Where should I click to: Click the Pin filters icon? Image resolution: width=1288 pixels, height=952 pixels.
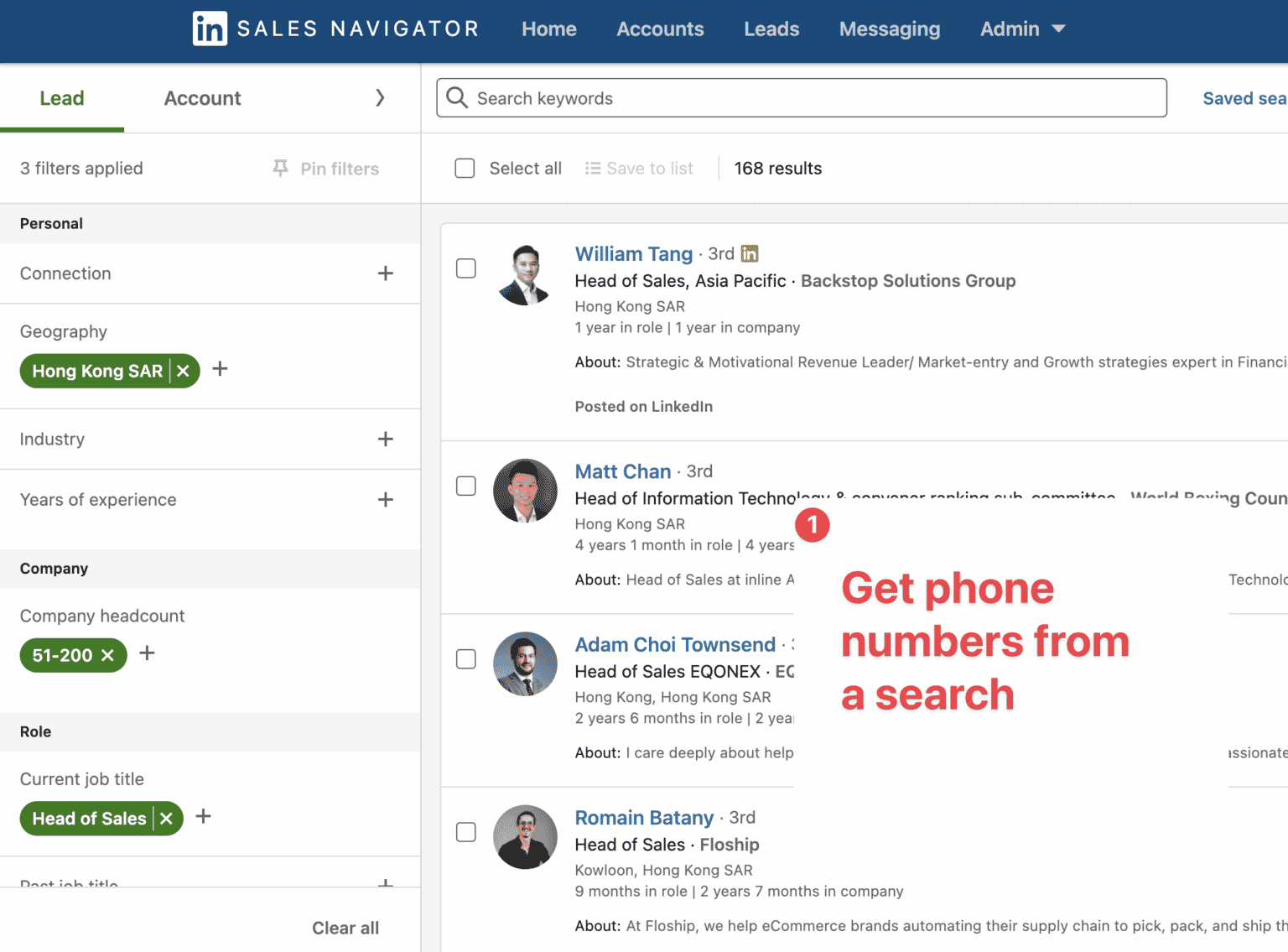pyautogui.click(x=281, y=168)
